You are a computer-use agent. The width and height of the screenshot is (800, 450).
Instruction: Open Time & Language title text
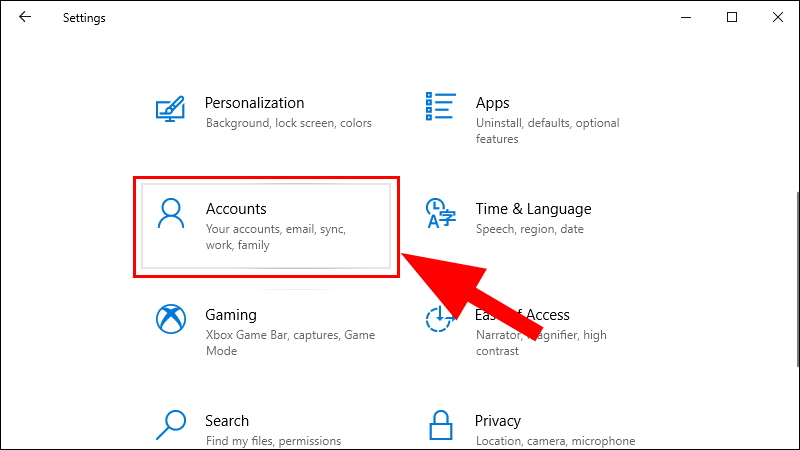click(x=533, y=209)
